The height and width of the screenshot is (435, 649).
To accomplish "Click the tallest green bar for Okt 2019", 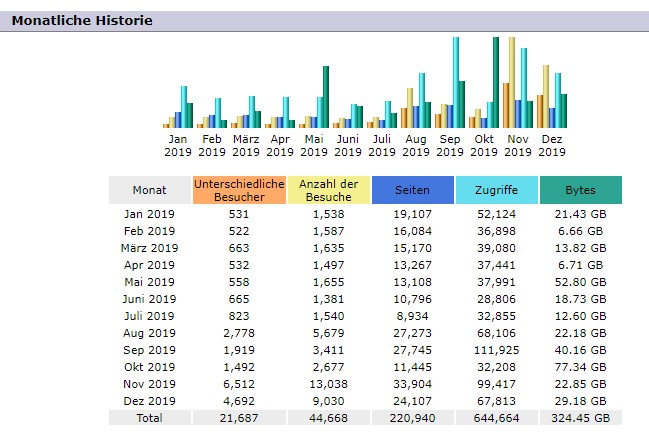I will 495,82.
